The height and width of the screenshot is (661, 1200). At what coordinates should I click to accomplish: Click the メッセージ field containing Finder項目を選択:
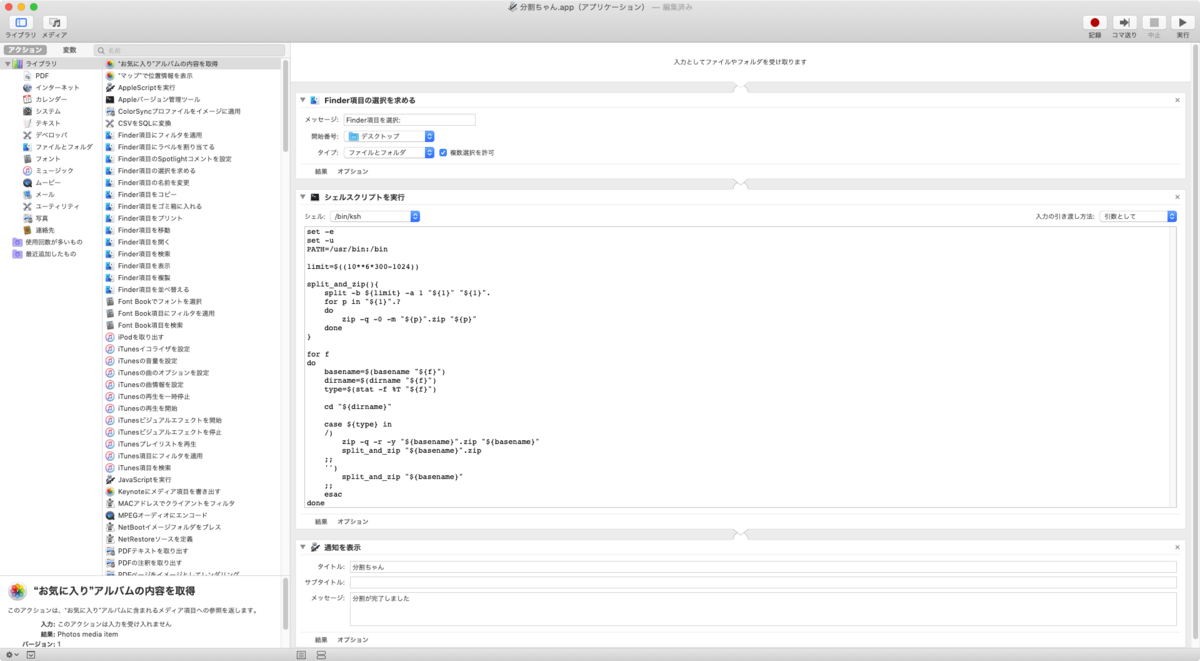(x=409, y=120)
